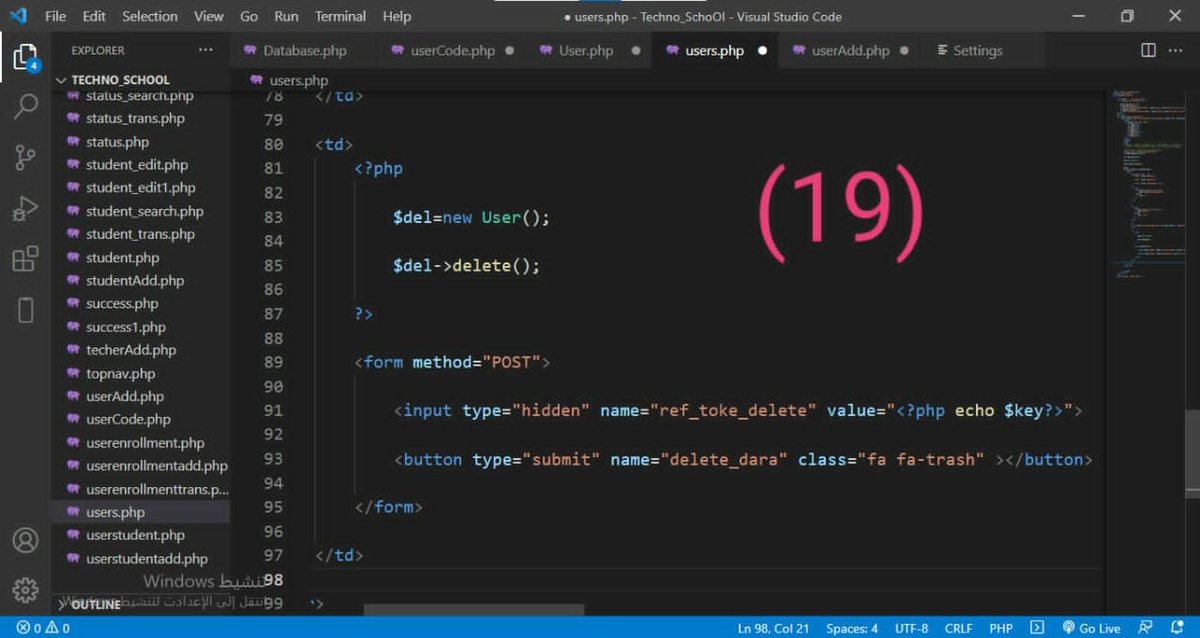Change indentation via Spaces: 4

(x=852, y=628)
